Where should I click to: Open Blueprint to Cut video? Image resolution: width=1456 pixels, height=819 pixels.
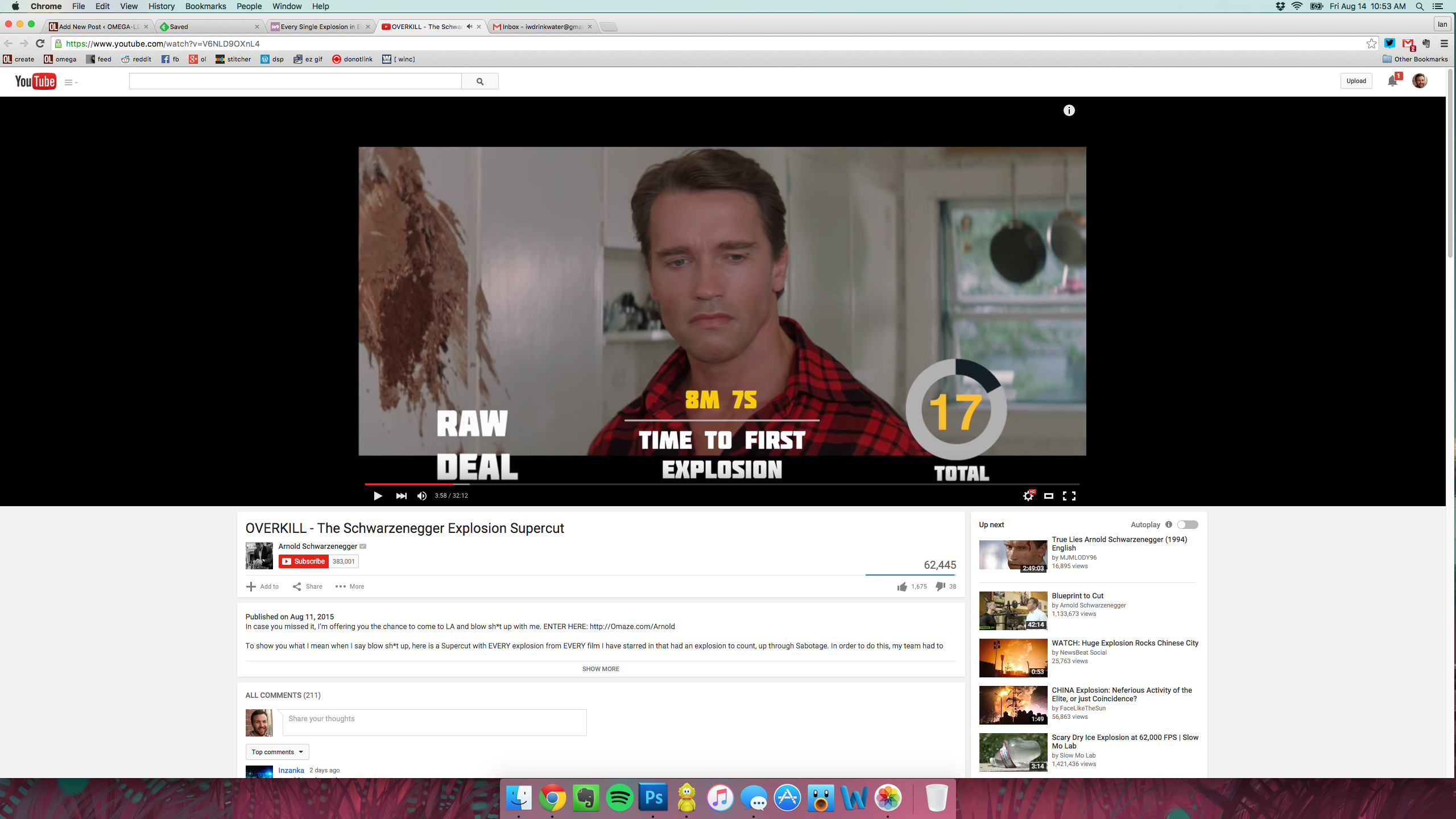1078,595
